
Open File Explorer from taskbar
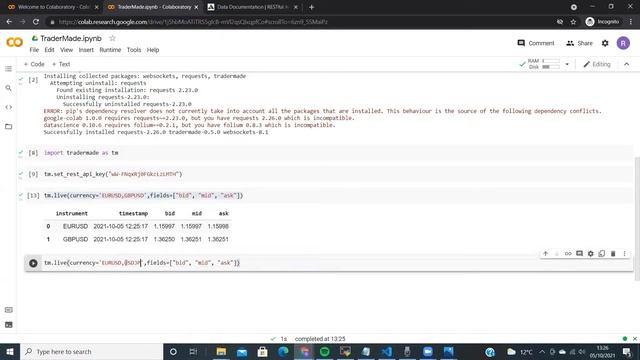[x=221, y=351]
